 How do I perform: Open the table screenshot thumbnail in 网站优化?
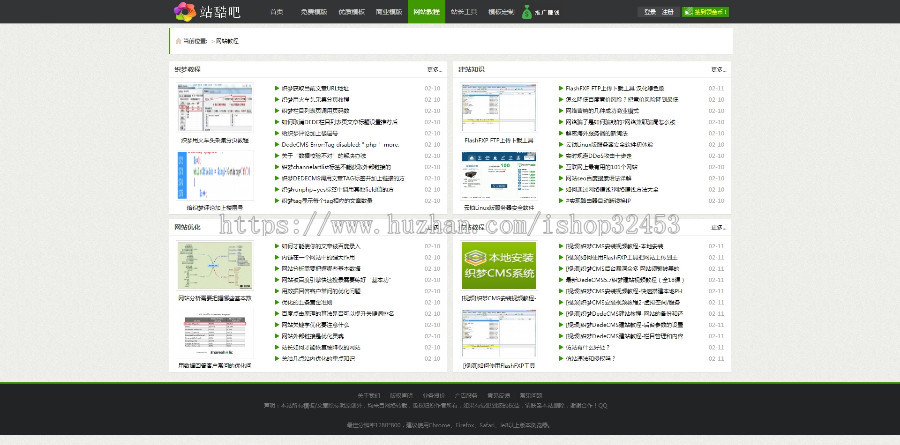(x=215, y=334)
